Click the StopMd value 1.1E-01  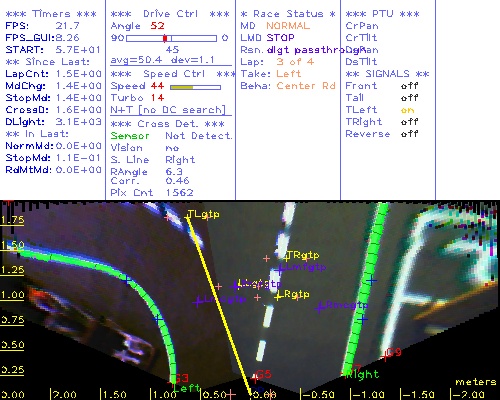pos(79,158)
